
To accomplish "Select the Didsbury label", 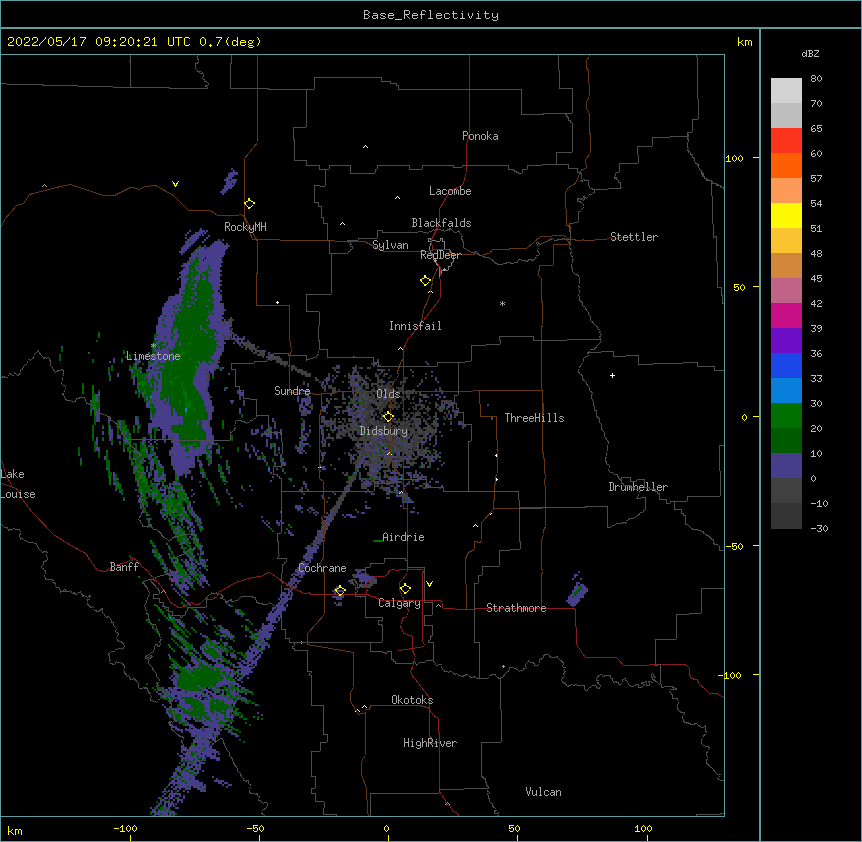I will 384,431.
